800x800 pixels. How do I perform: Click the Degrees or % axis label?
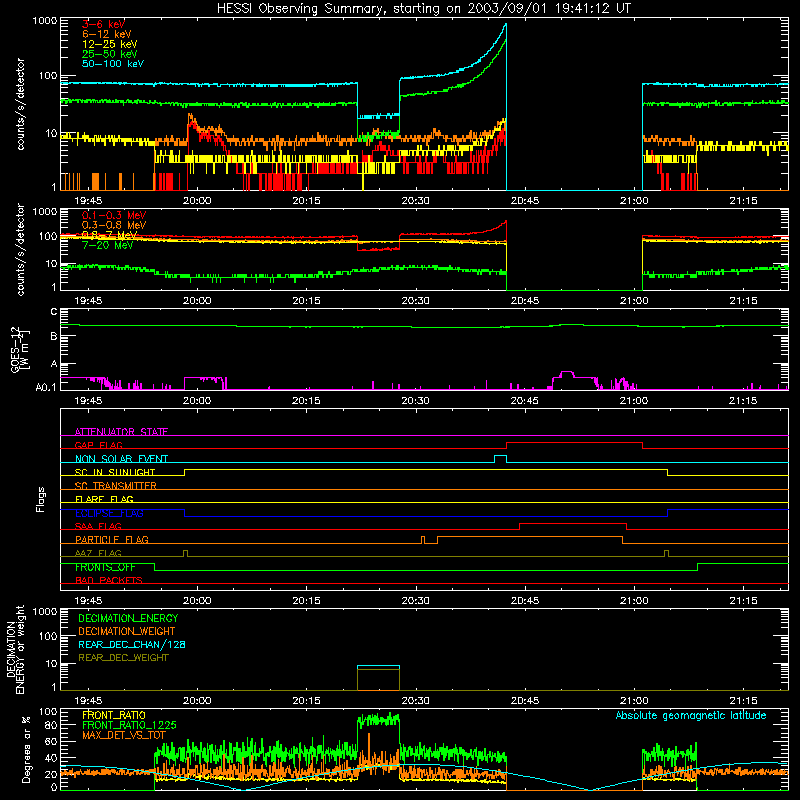tap(27, 749)
